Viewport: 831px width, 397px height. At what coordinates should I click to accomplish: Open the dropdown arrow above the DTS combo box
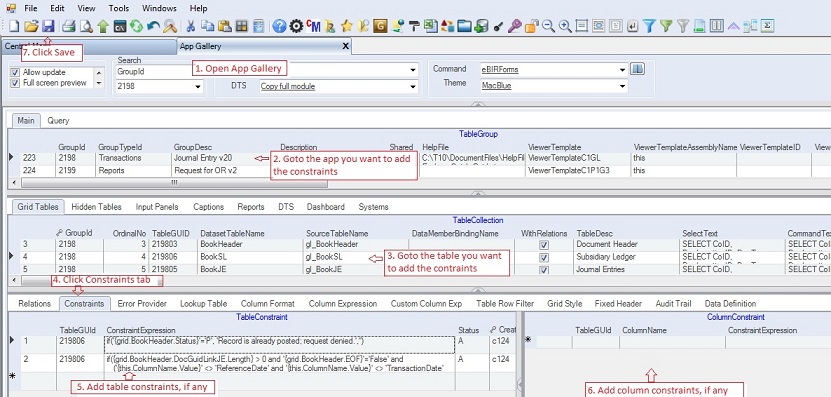(413, 70)
